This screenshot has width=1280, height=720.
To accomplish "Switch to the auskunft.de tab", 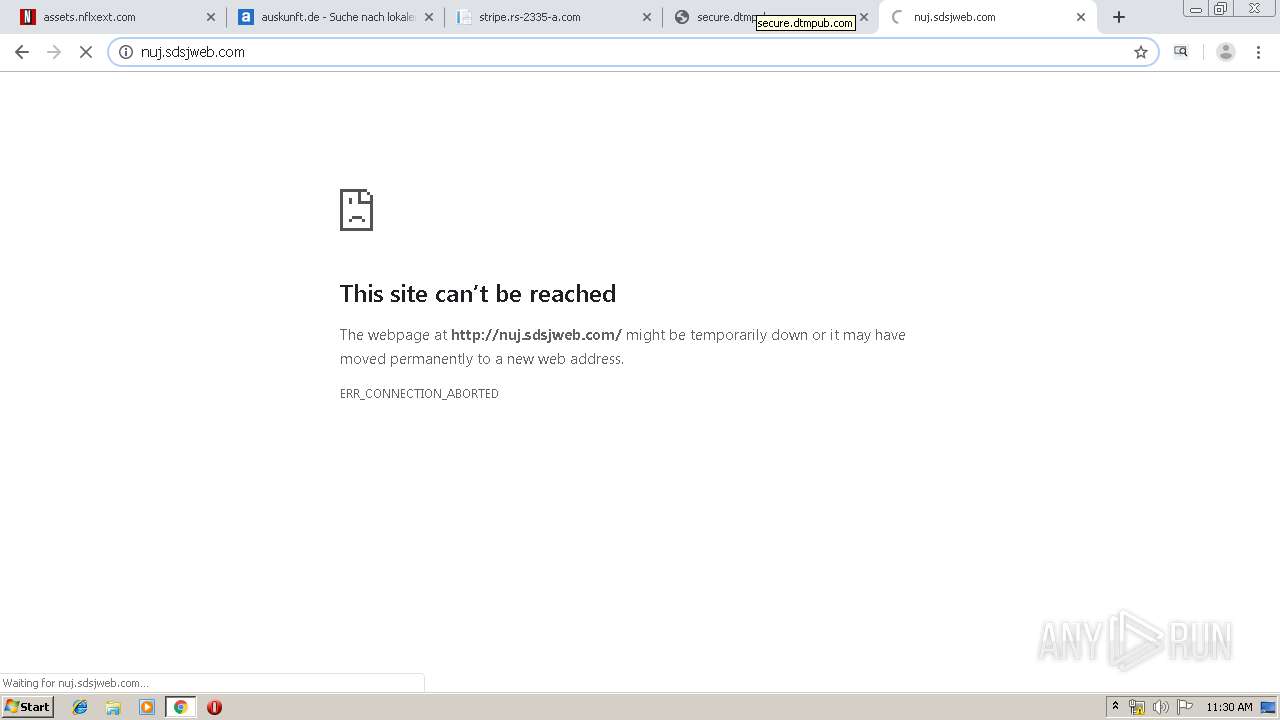I will coord(335,17).
